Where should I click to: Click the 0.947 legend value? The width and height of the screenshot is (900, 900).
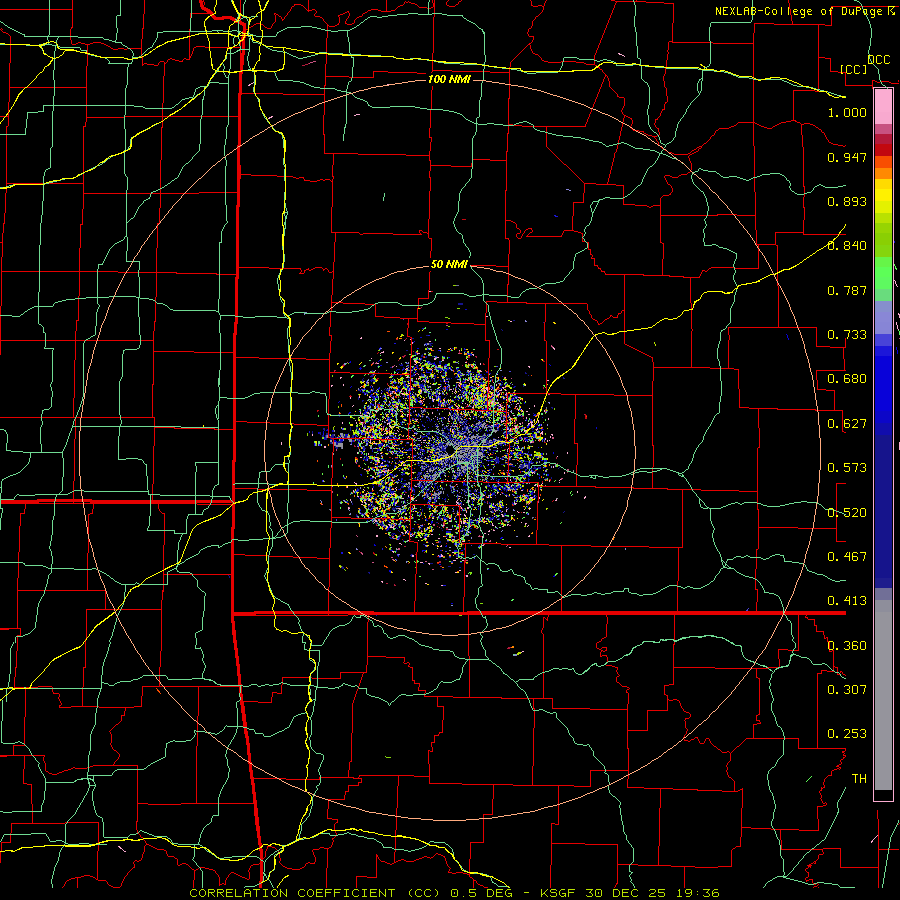coord(847,157)
